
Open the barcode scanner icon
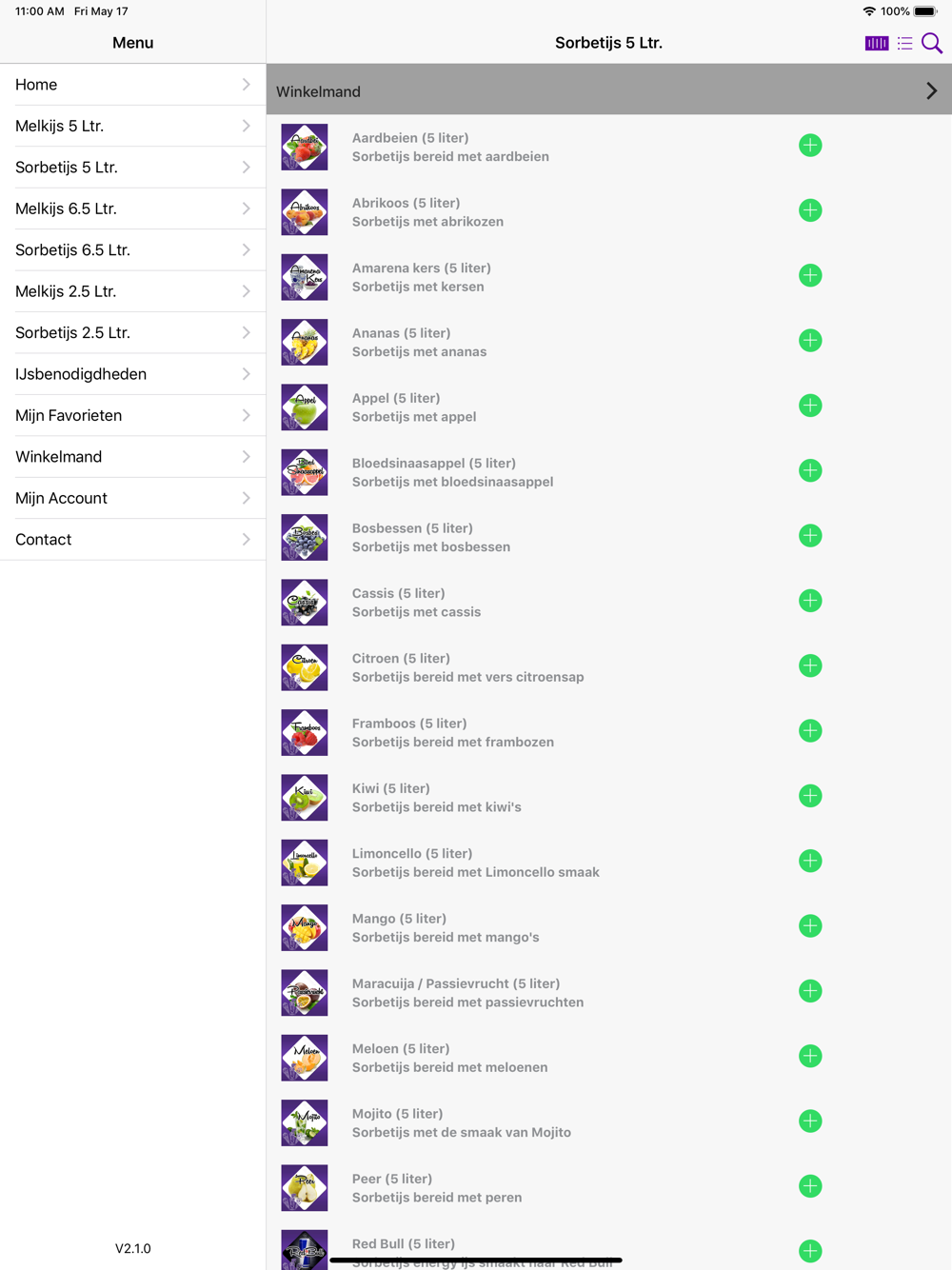tap(876, 43)
